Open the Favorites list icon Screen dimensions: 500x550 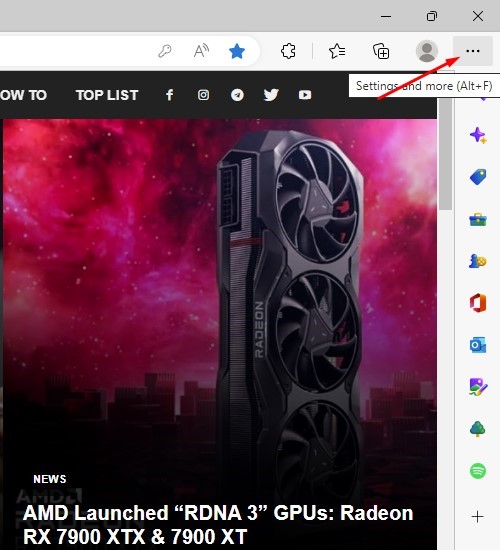pos(337,51)
